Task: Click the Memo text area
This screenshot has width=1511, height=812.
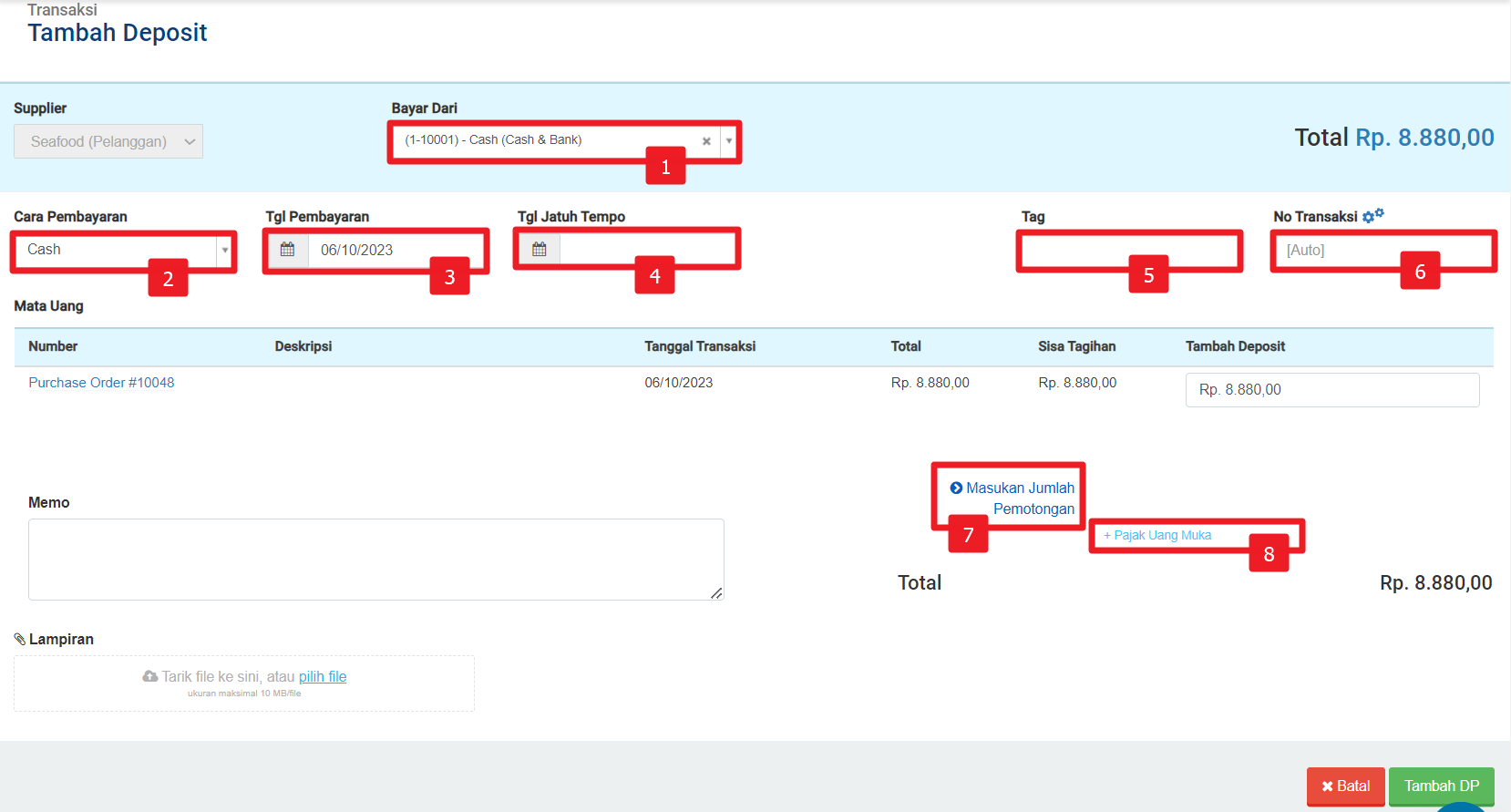Action: [376, 560]
